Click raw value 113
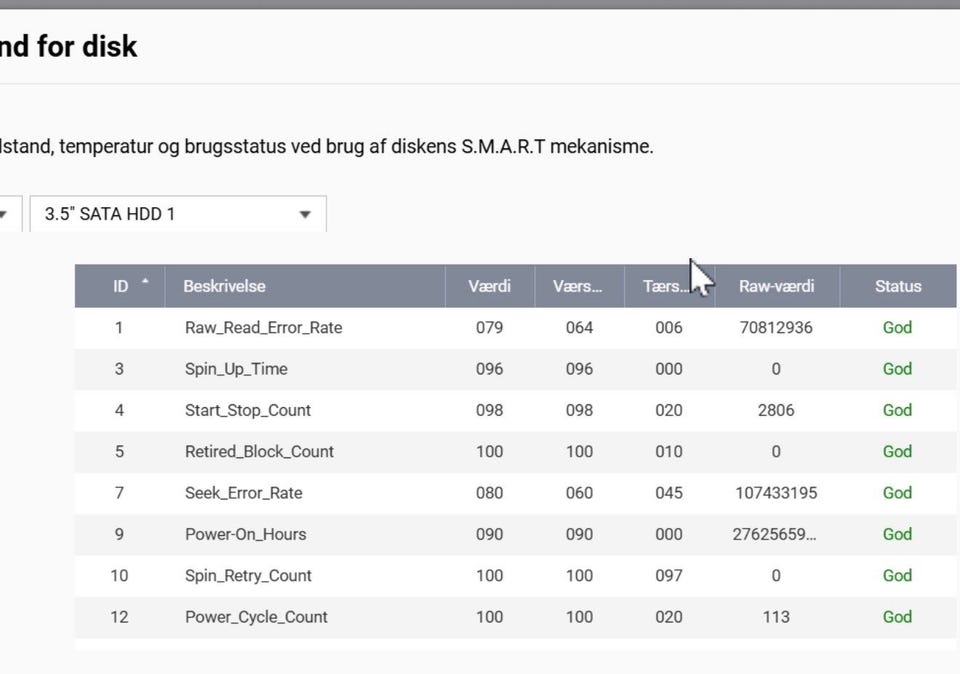960x674 pixels. (x=776, y=617)
